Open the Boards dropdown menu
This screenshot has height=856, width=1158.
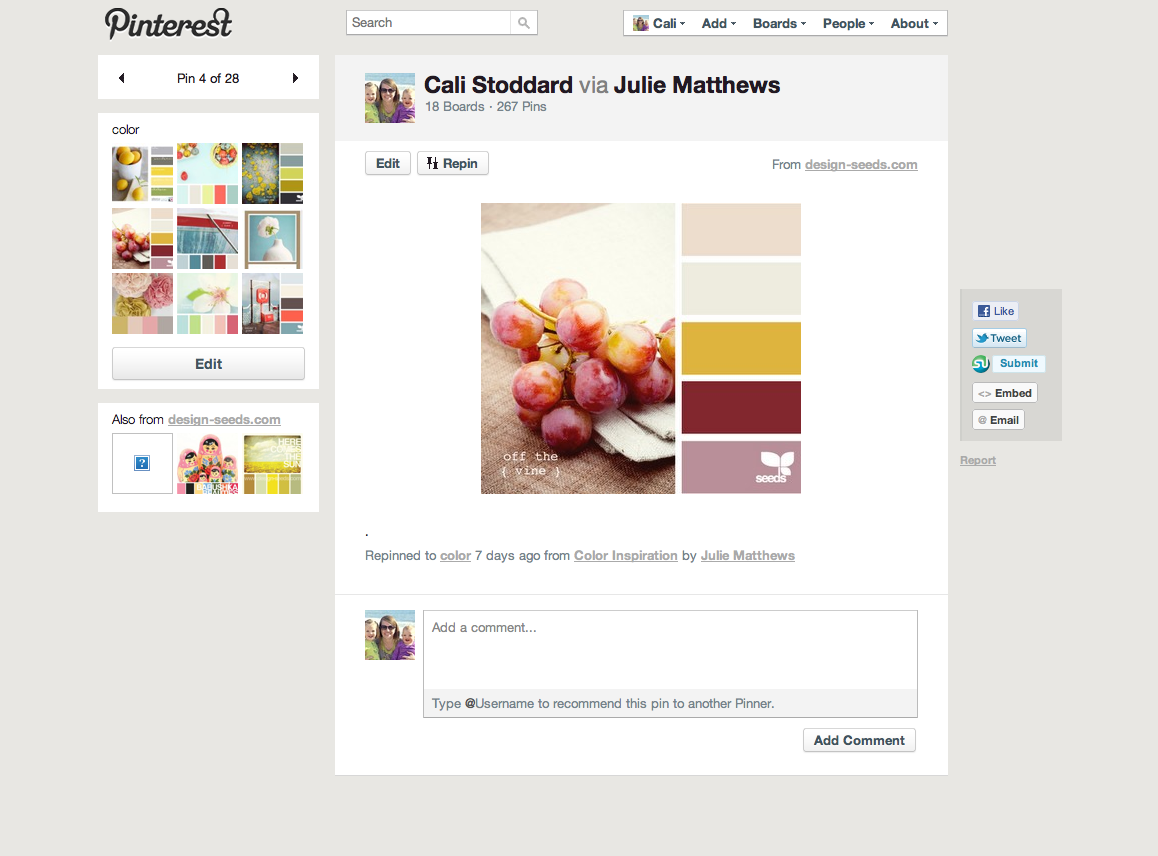coord(779,24)
